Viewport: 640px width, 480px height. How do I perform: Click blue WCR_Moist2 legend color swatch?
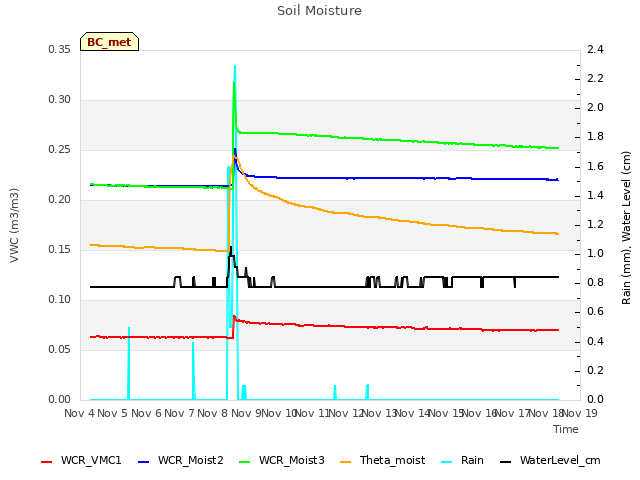(x=144, y=462)
